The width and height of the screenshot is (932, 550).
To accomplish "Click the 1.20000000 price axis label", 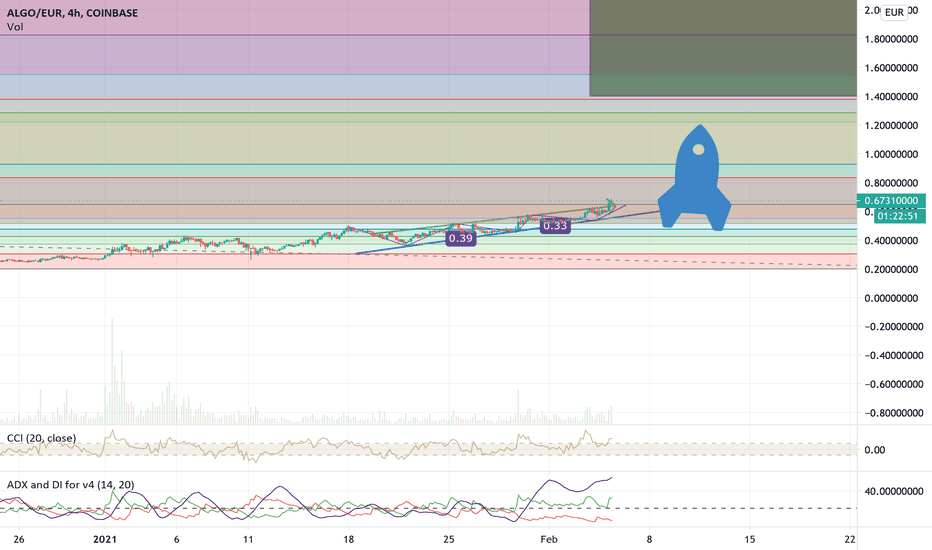I will pos(891,125).
